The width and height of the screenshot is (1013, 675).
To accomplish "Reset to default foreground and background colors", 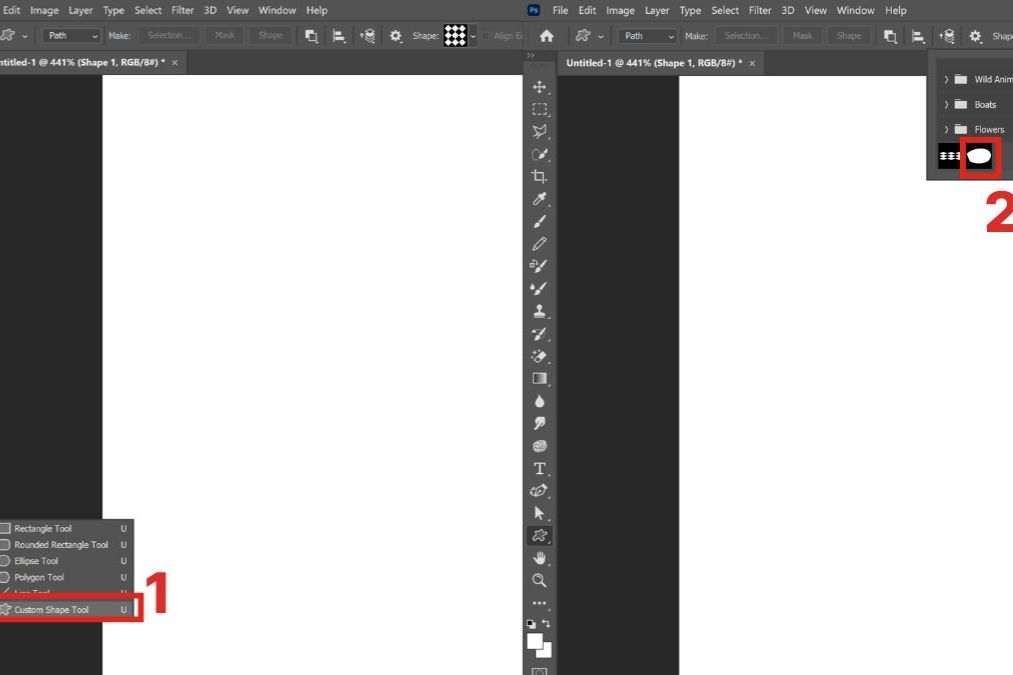I will [x=532, y=624].
